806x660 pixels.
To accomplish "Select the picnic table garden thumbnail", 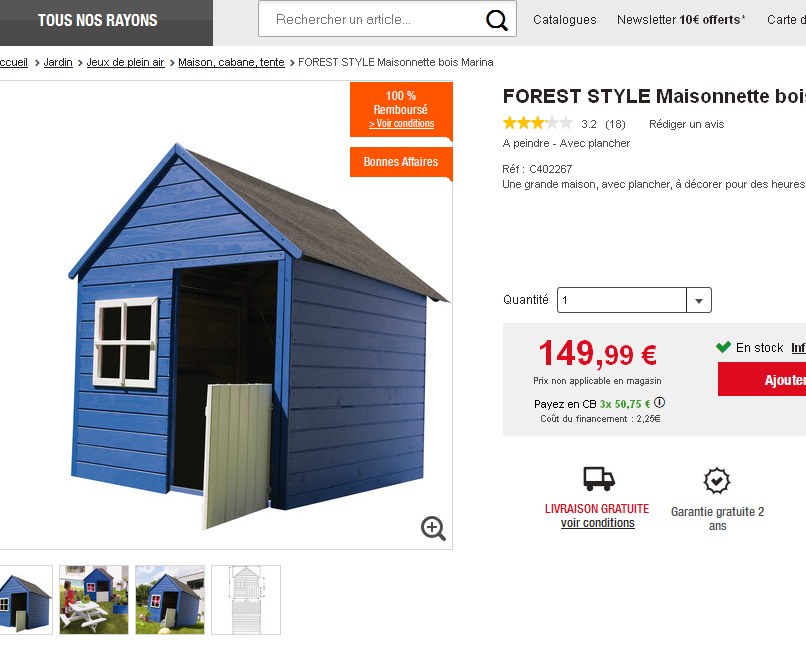I will pyautogui.click(x=94, y=600).
